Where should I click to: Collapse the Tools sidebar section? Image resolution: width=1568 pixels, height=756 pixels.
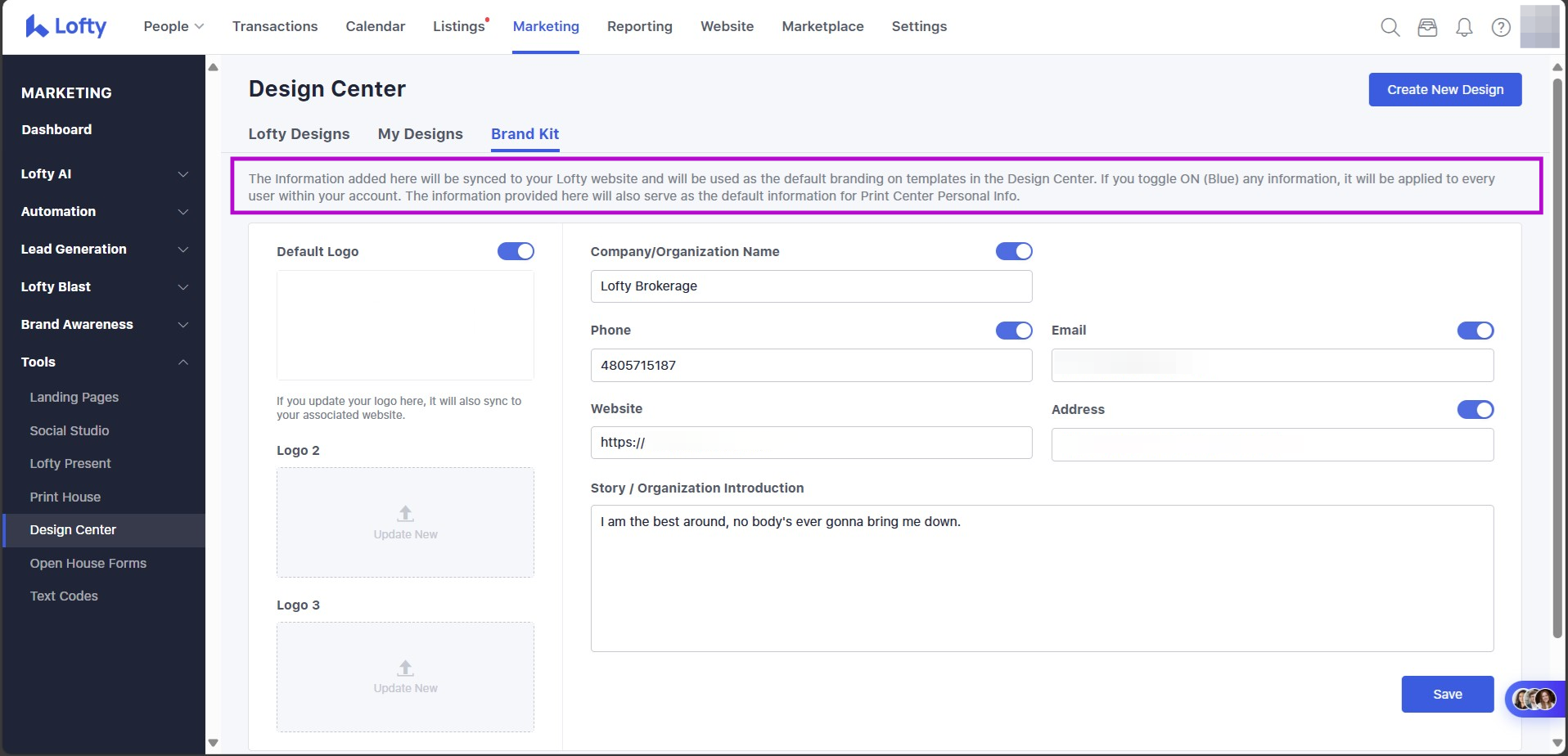coord(104,362)
